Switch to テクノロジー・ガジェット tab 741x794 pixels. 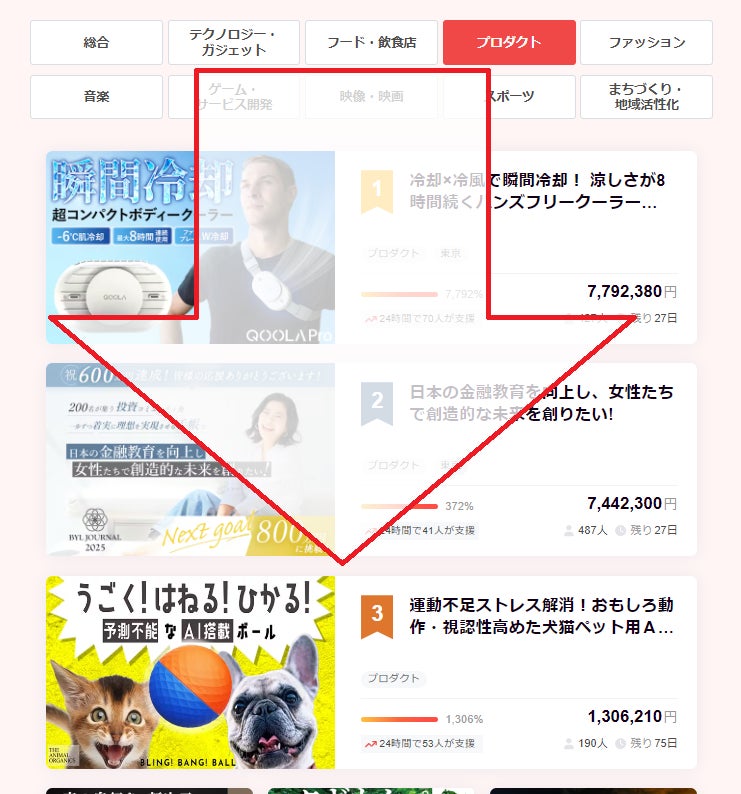point(233,43)
